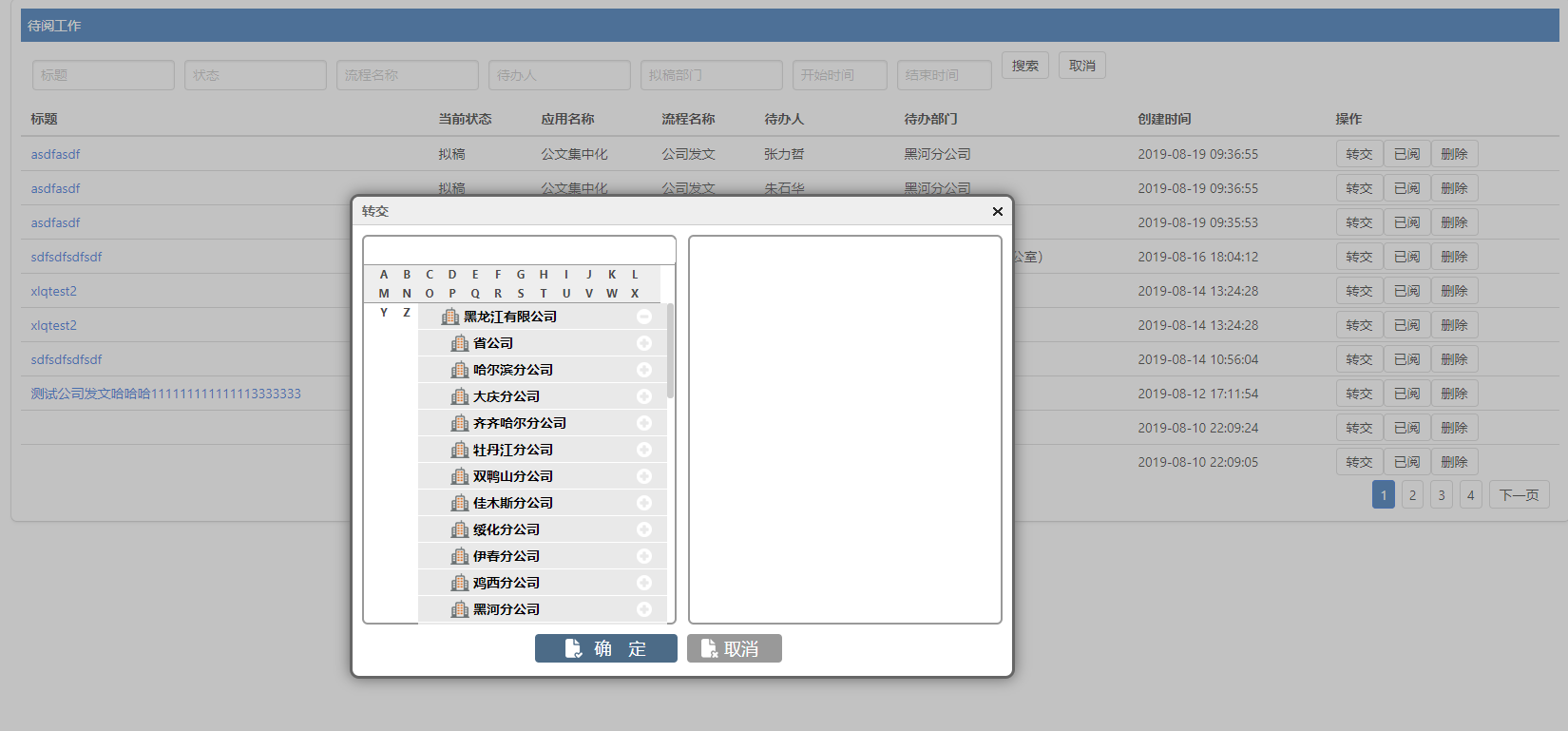Viewport: 1568px width, 731px height.
Task: Click the document icon on 确定 button
Action: pos(574,648)
